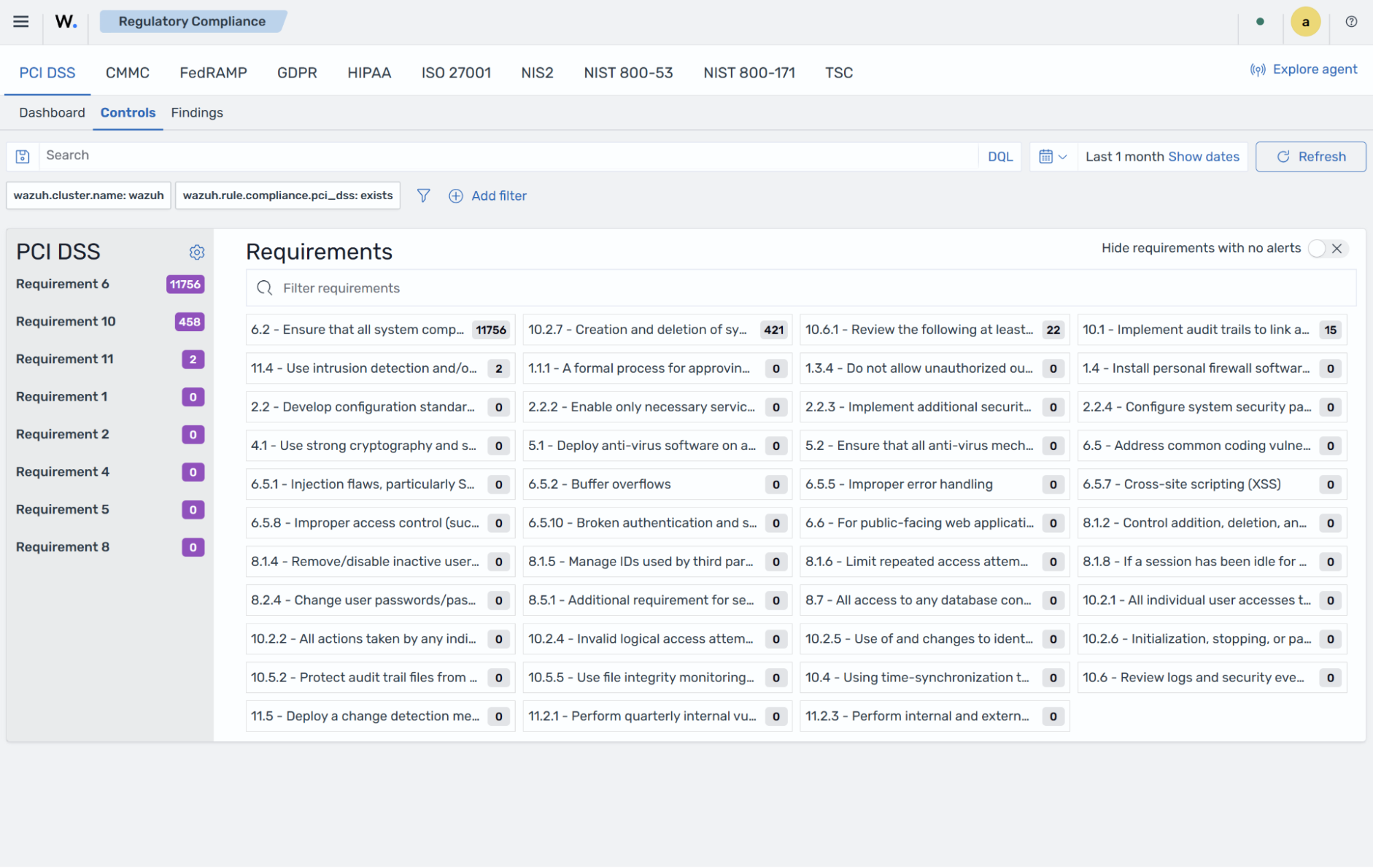The width and height of the screenshot is (1373, 868).
Task: Open requirement 6.5.5 Improper error handling
Action: click(x=935, y=484)
